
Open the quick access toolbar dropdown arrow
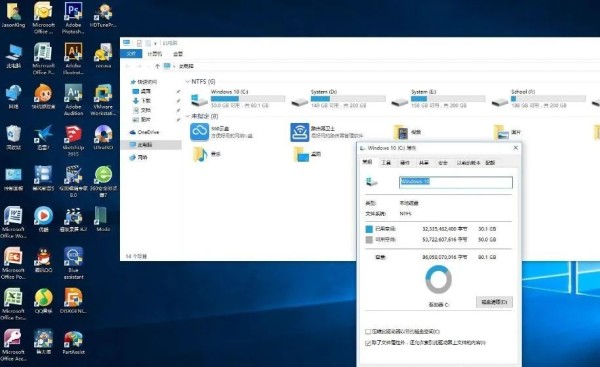155,43
